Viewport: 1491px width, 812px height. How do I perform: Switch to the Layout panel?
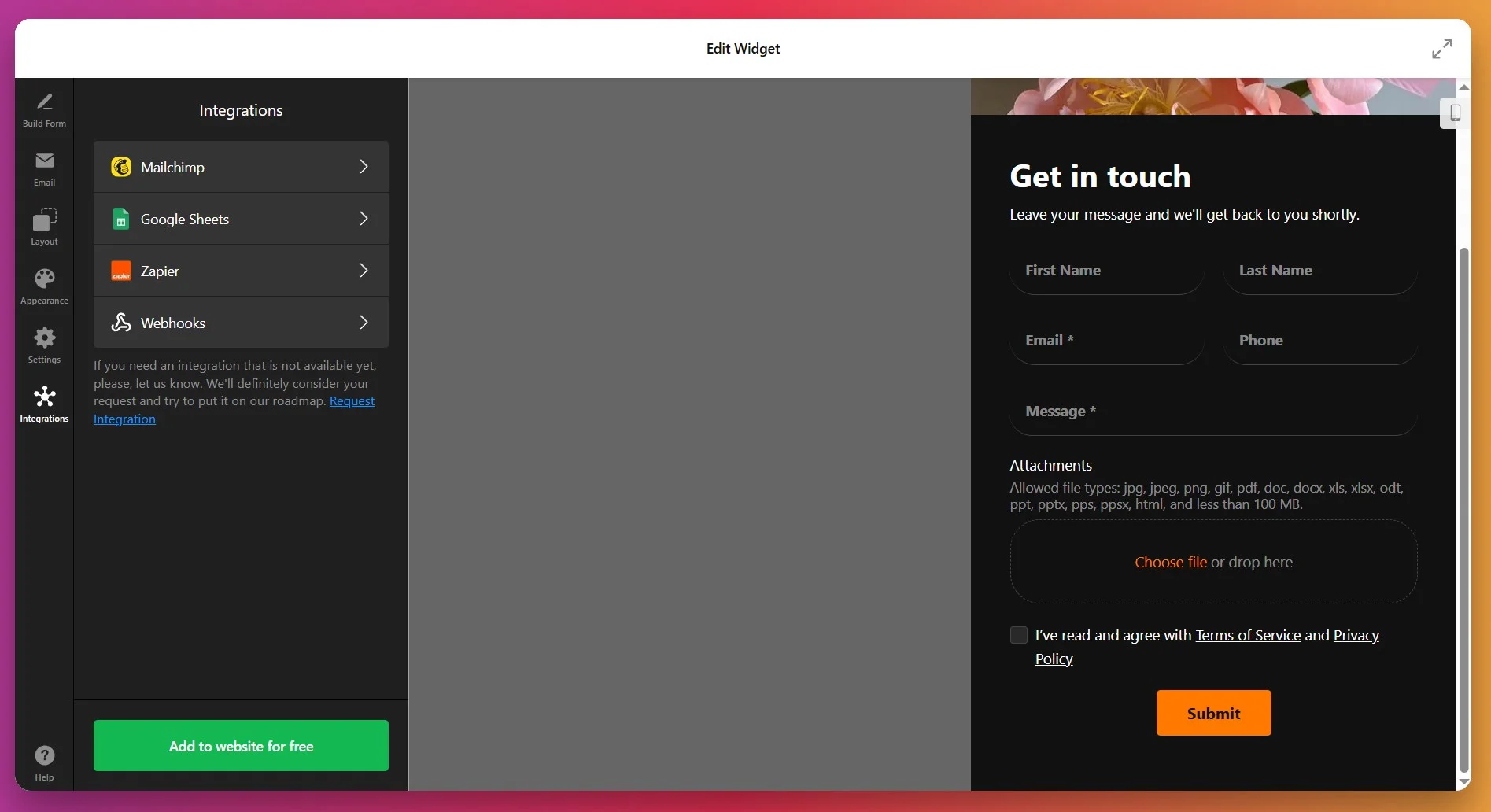[x=44, y=226]
